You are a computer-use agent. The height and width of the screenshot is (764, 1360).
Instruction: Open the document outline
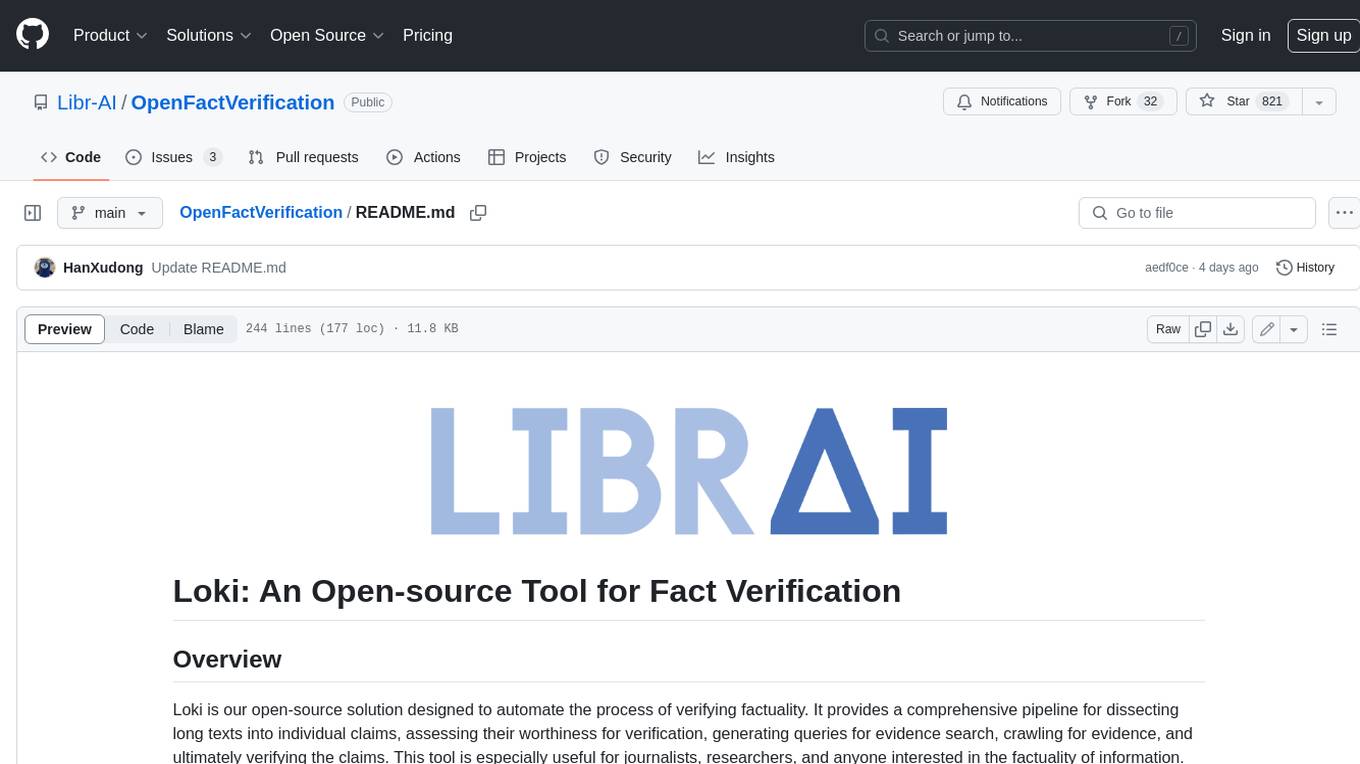[1329, 329]
